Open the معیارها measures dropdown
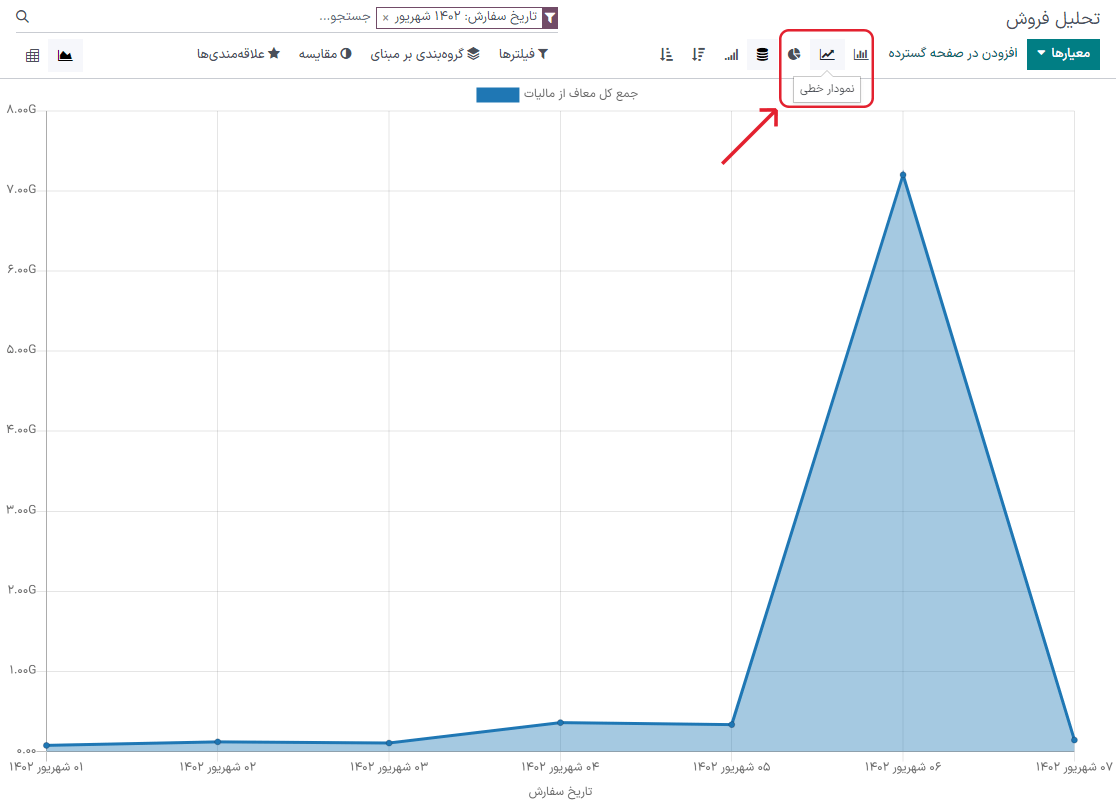Screen dimensions: 1116x804 click(x=1063, y=54)
